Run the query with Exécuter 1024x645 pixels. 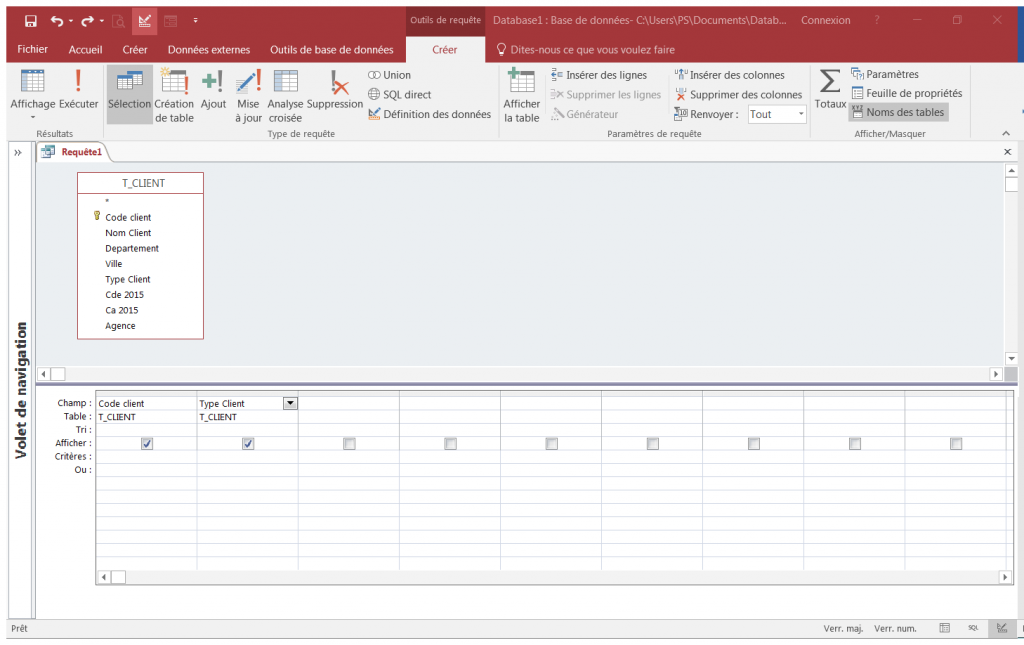tap(78, 89)
